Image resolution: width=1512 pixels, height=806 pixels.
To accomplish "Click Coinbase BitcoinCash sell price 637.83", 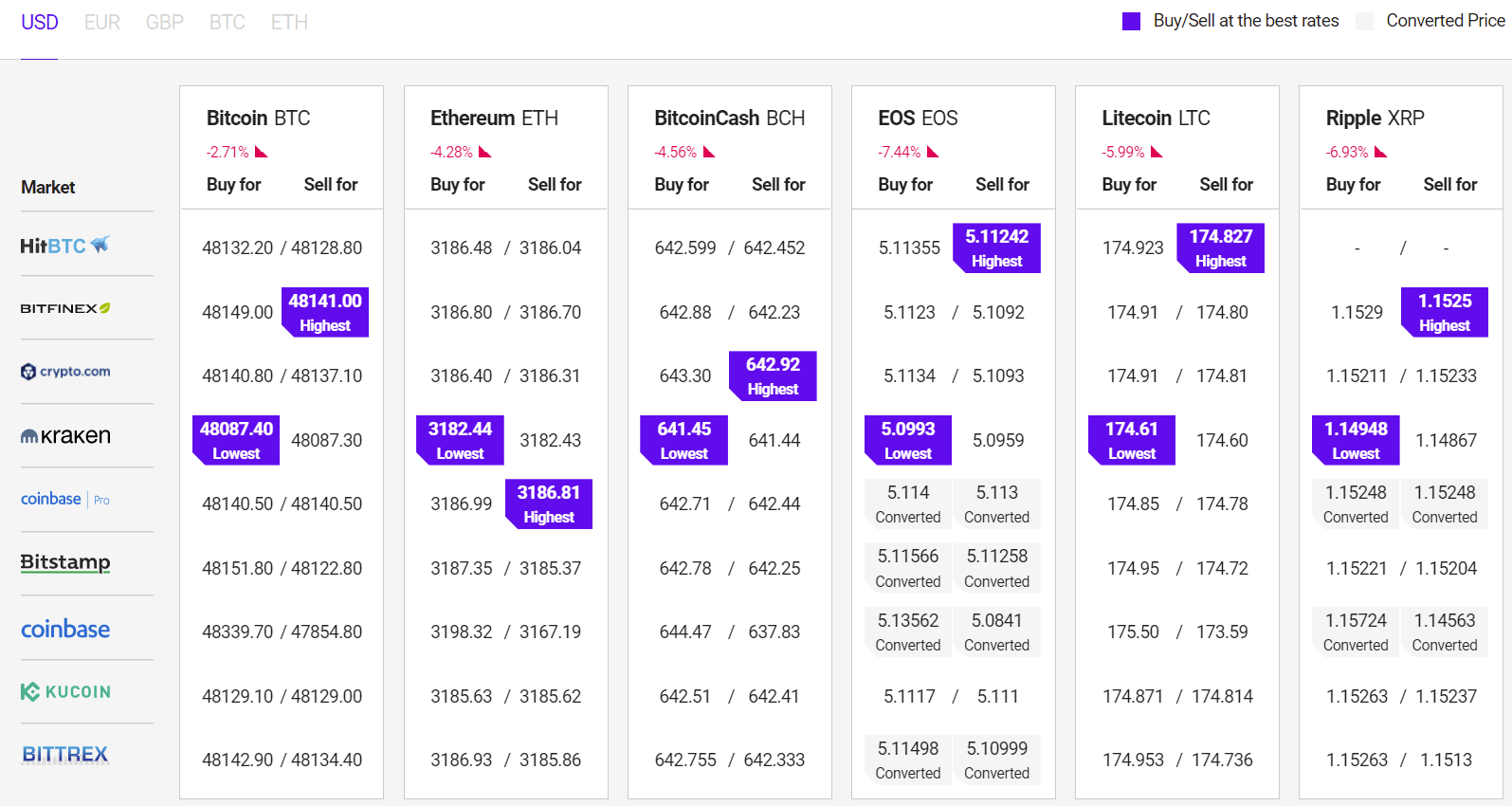I will pyautogui.click(x=774, y=632).
